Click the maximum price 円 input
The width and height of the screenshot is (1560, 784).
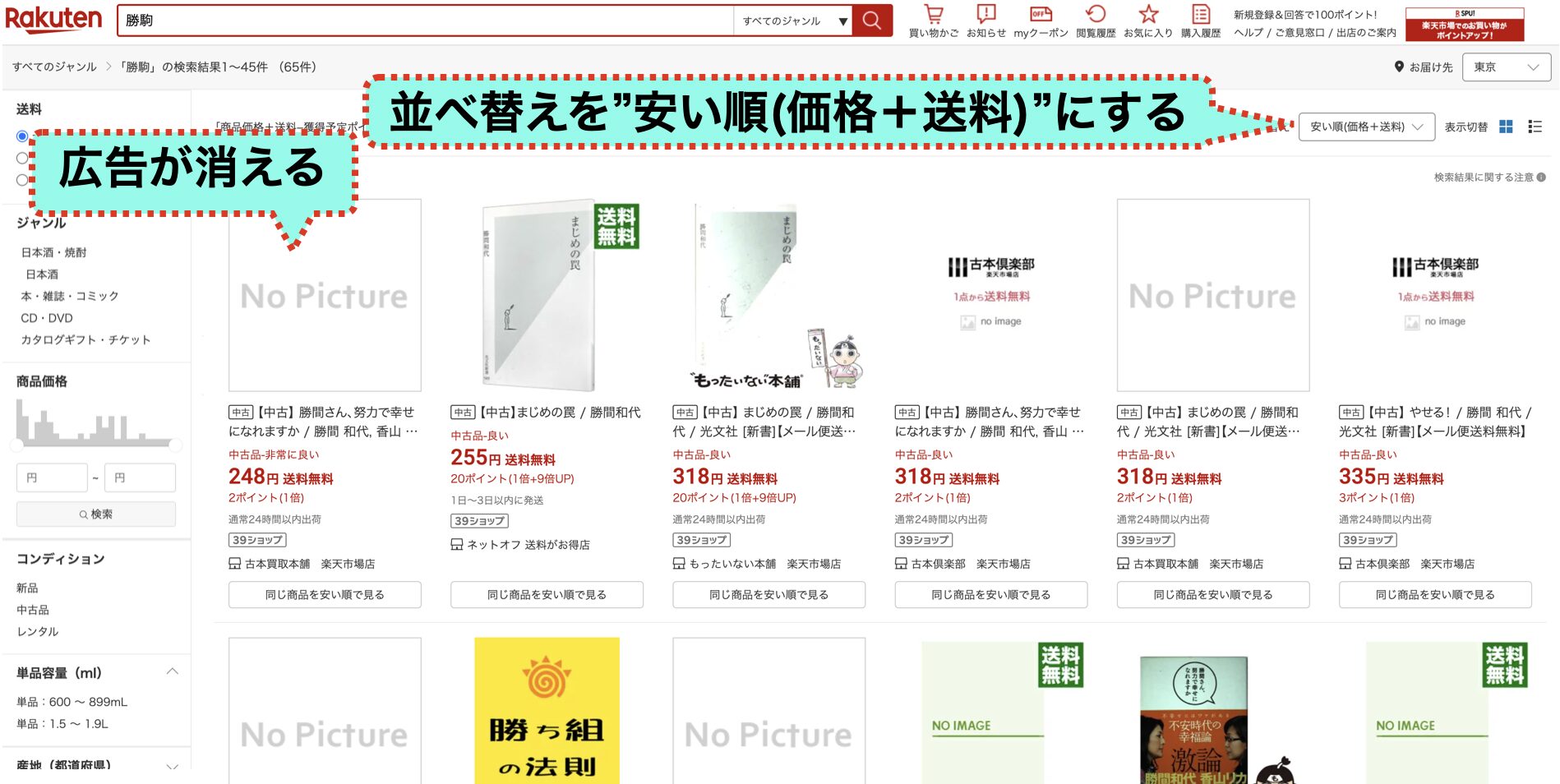pos(140,477)
